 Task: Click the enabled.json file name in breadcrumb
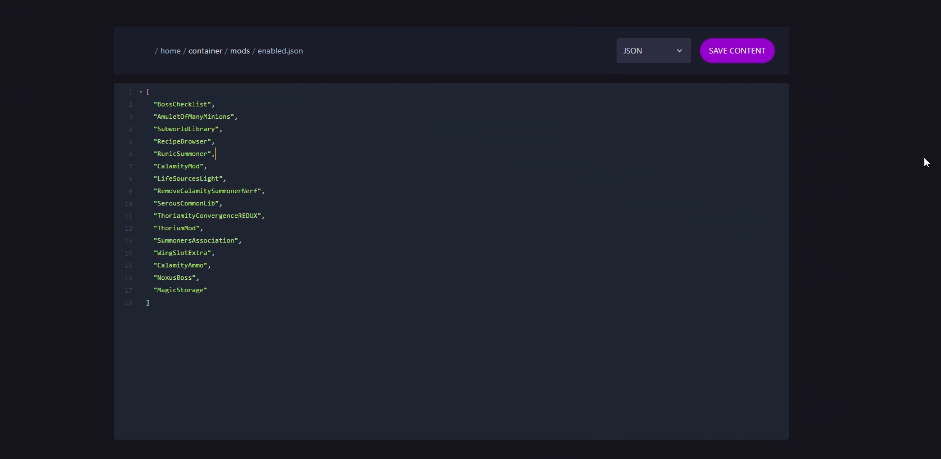tap(280, 51)
